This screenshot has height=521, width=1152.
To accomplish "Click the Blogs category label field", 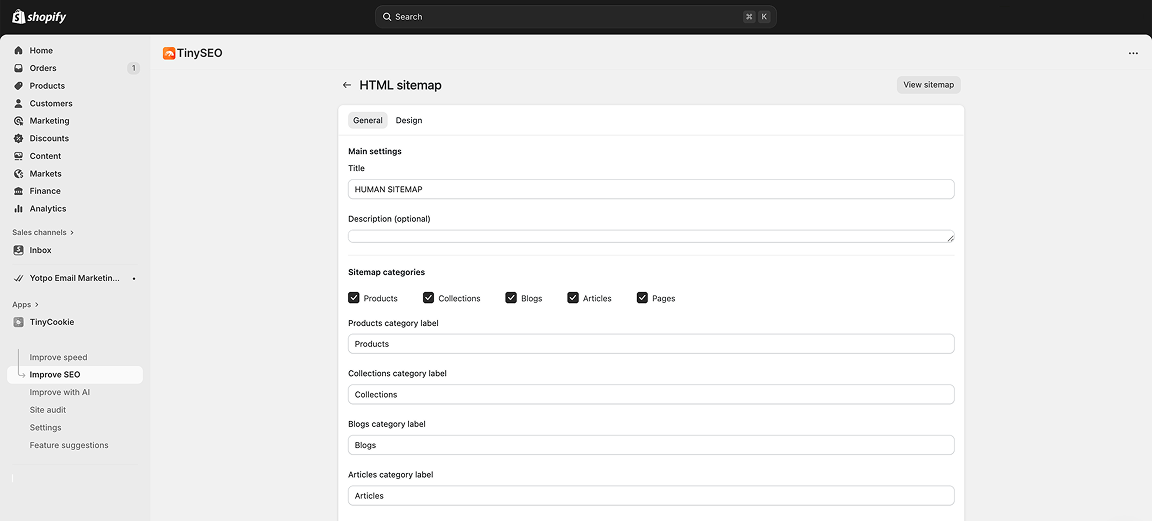I will pos(651,445).
